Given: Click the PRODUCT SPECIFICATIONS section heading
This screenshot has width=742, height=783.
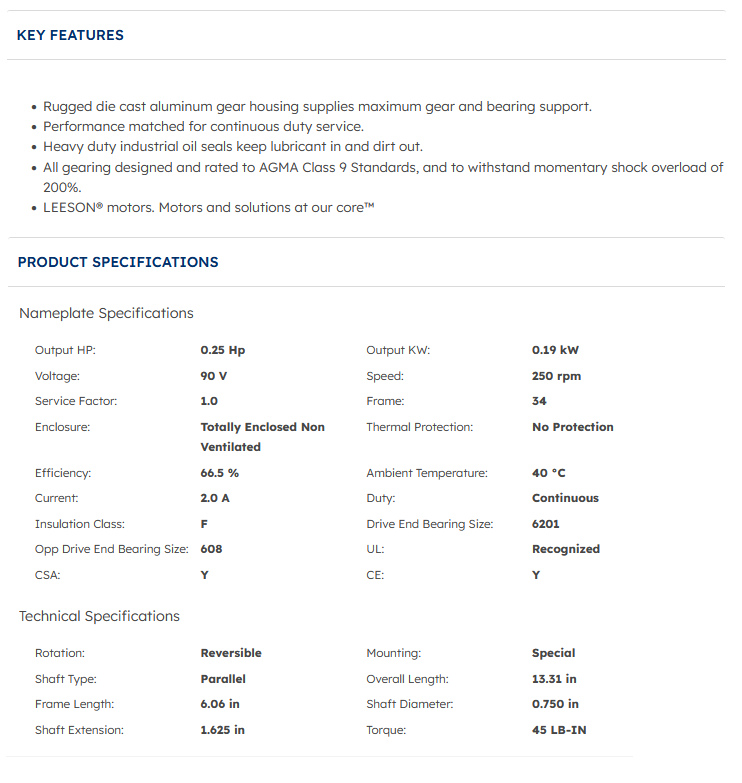Looking at the screenshot, I should 118,262.
